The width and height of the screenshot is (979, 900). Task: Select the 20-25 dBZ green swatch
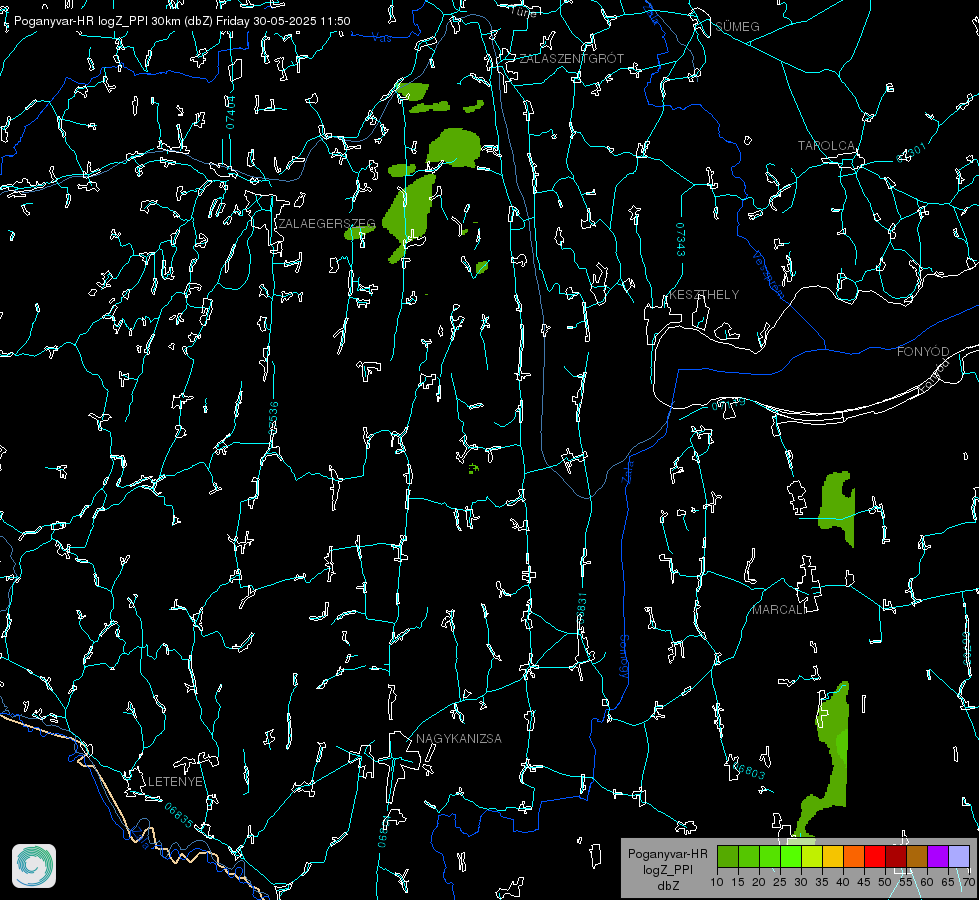[x=770, y=856]
